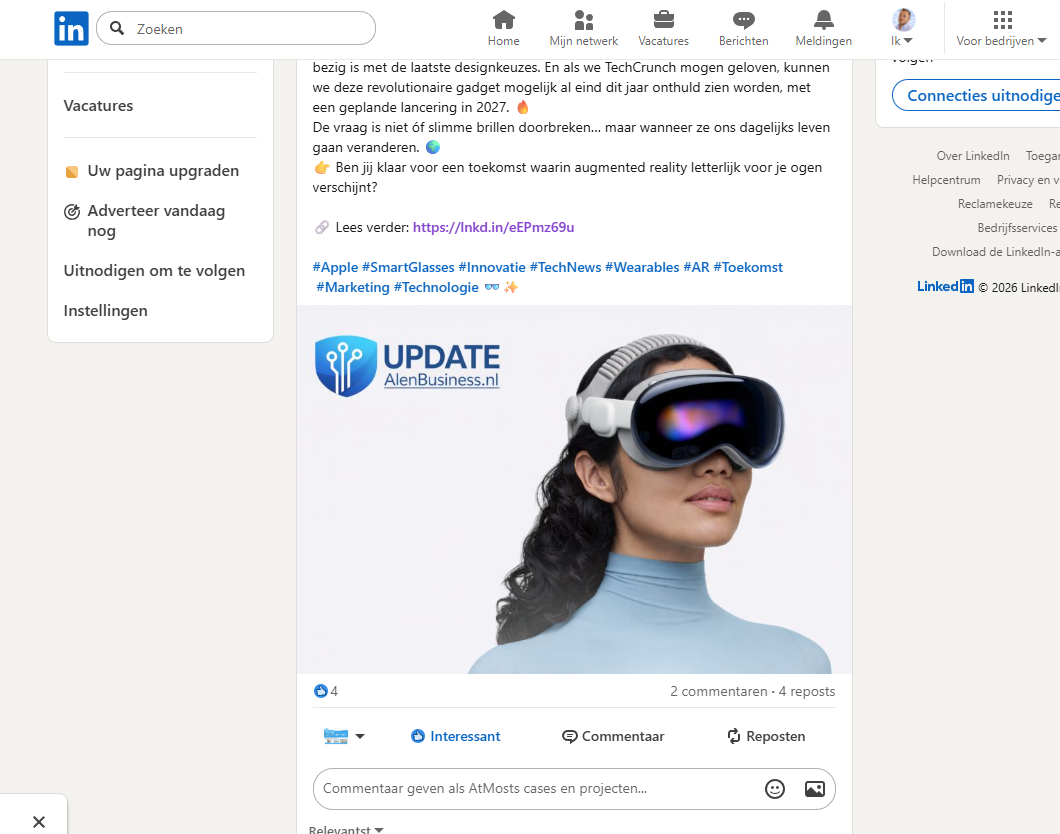The image size is (1060, 834).
Task: Expand the Ik profile menu
Action: [x=902, y=29]
